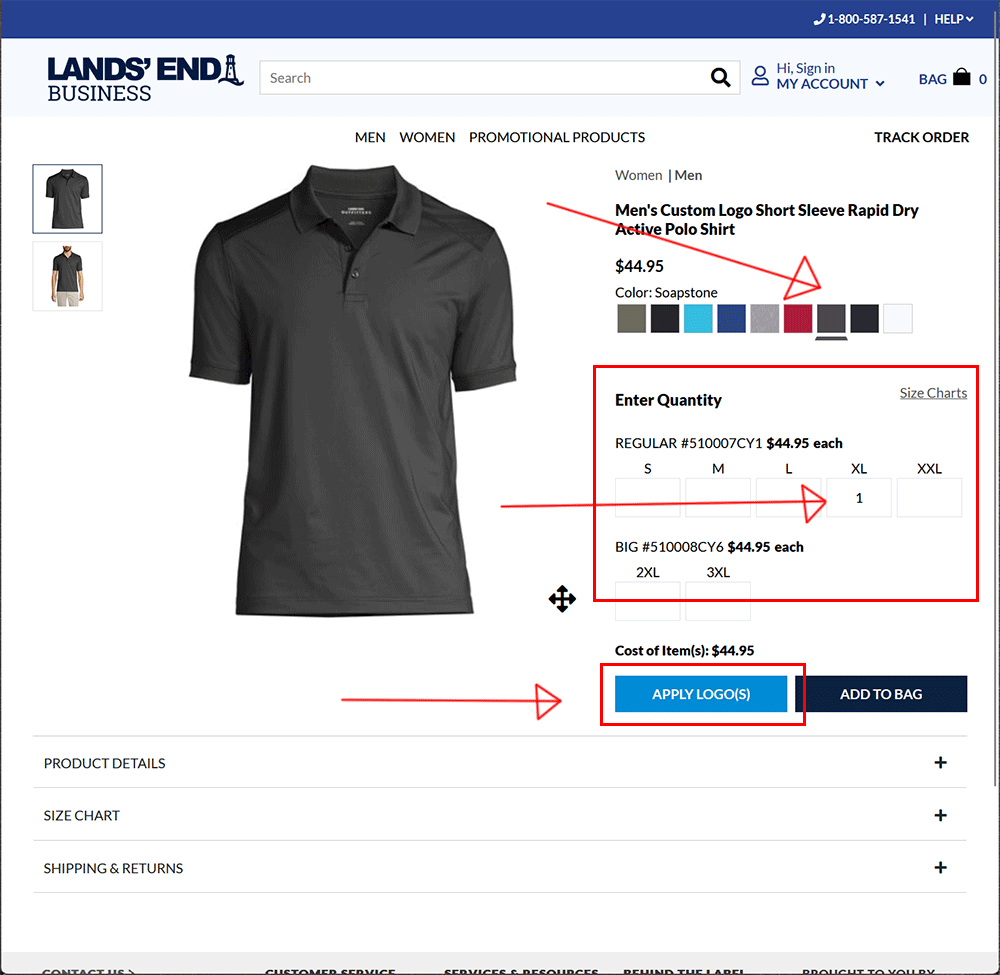Open the My Account dropdown
This screenshot has height=975, width=1000.
click(x=830, y=84)
